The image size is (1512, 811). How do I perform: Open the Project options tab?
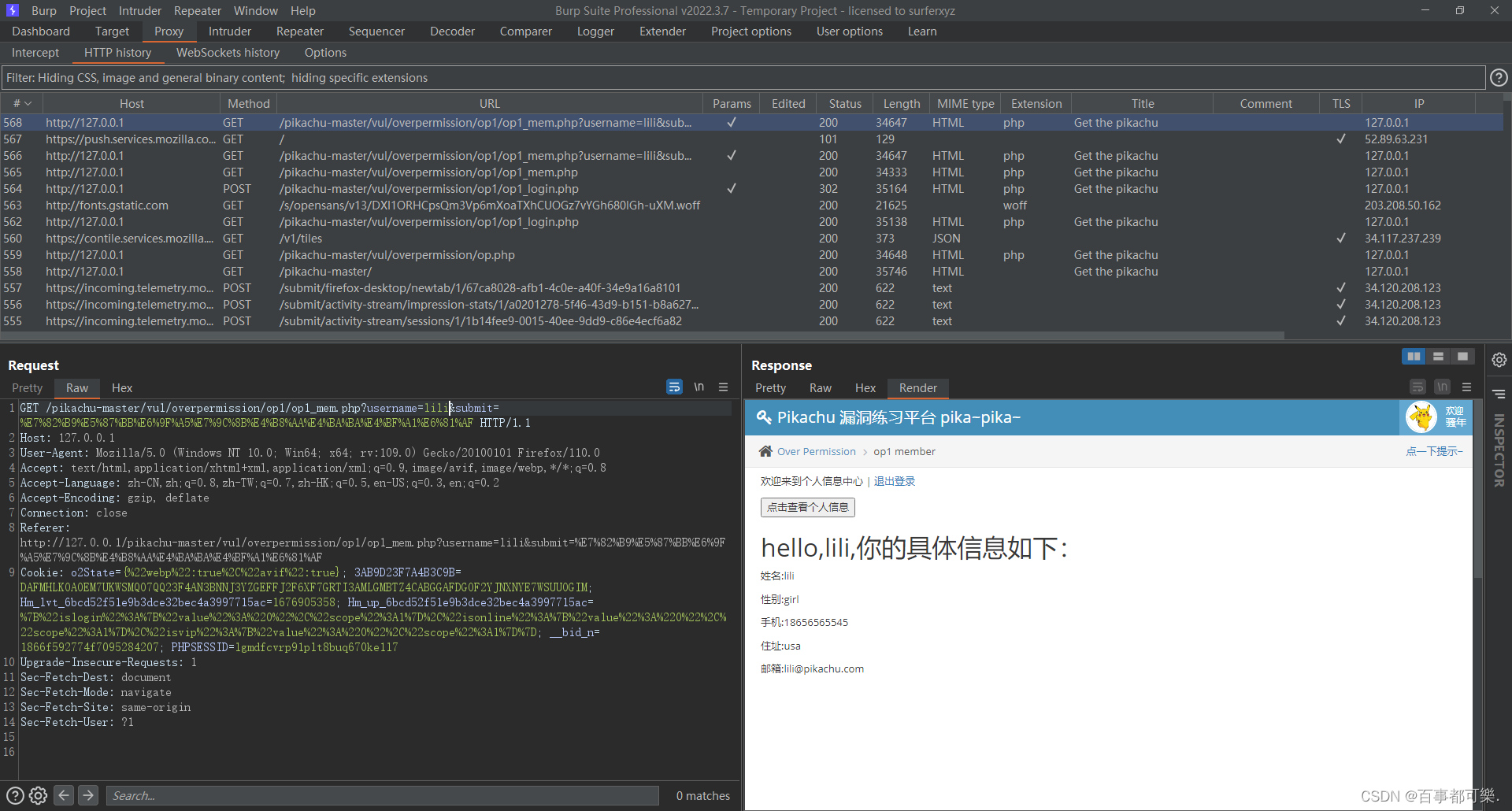point(751,31)
